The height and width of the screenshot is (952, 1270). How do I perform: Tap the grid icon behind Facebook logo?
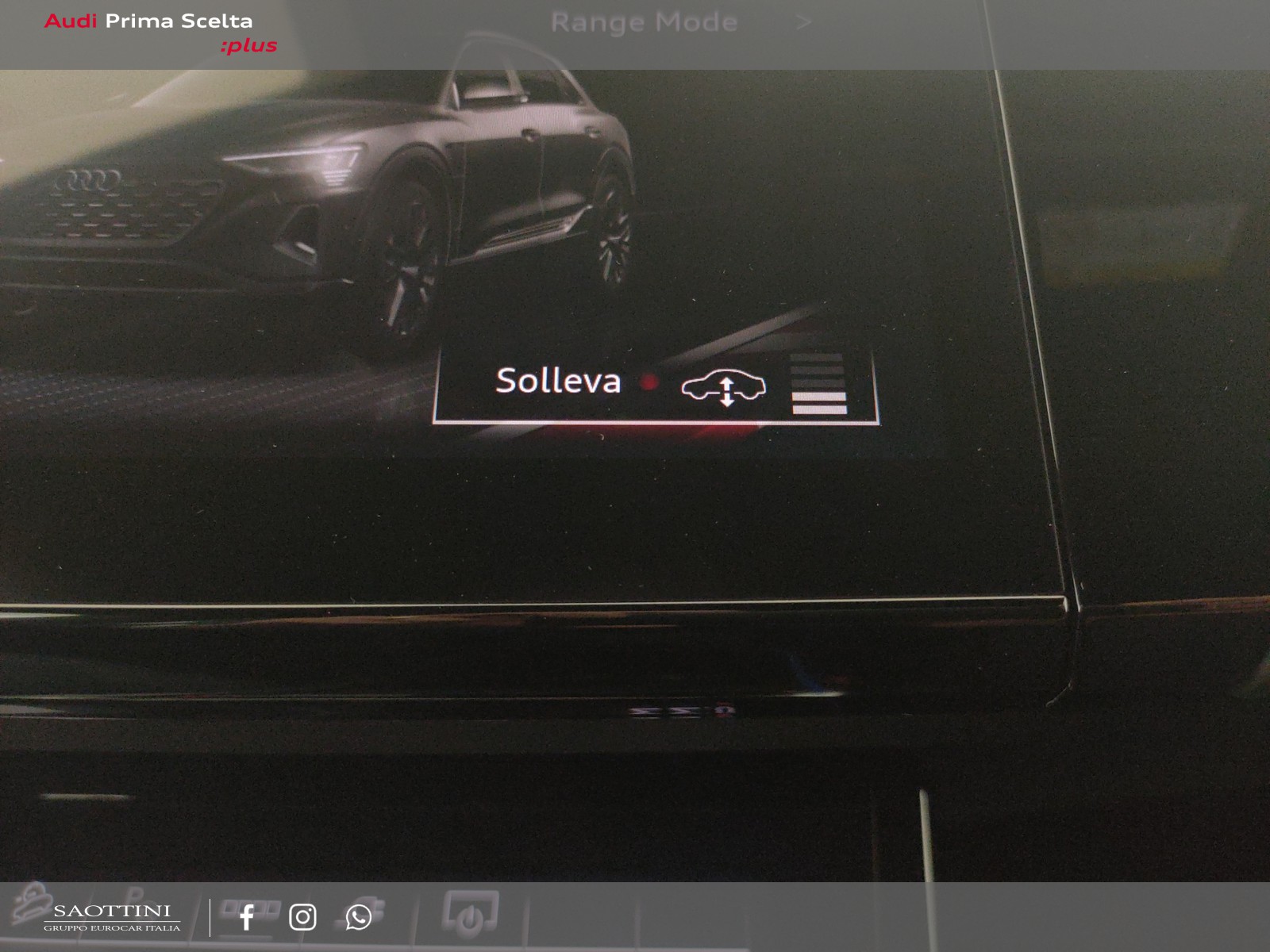point(248,908)
